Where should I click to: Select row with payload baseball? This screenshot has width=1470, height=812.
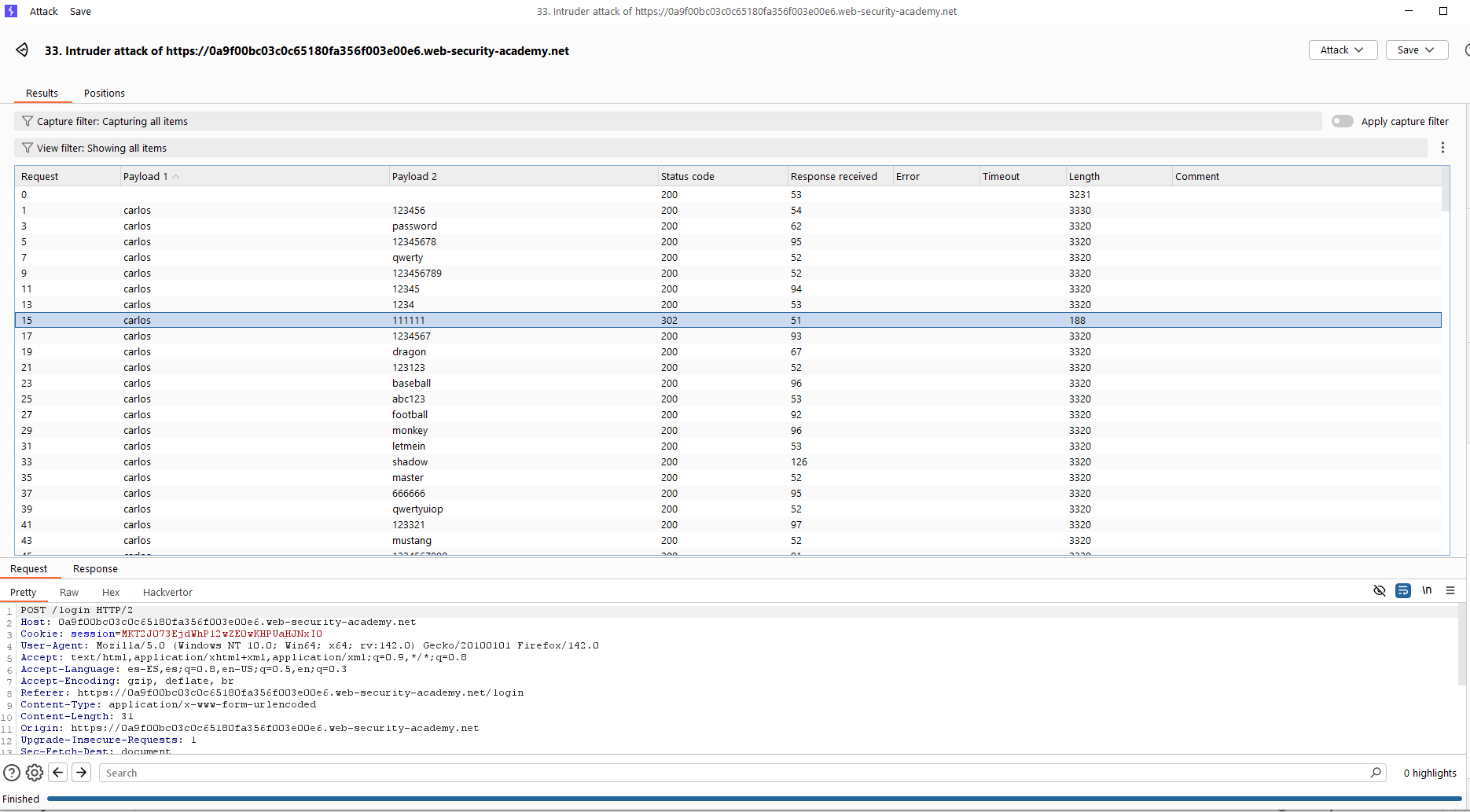point(728,383)
